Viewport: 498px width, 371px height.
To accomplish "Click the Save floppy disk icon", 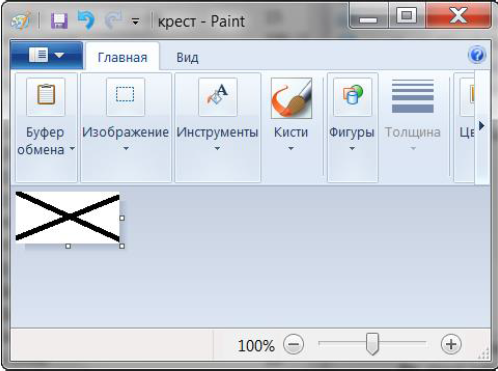I will (59, 21).
